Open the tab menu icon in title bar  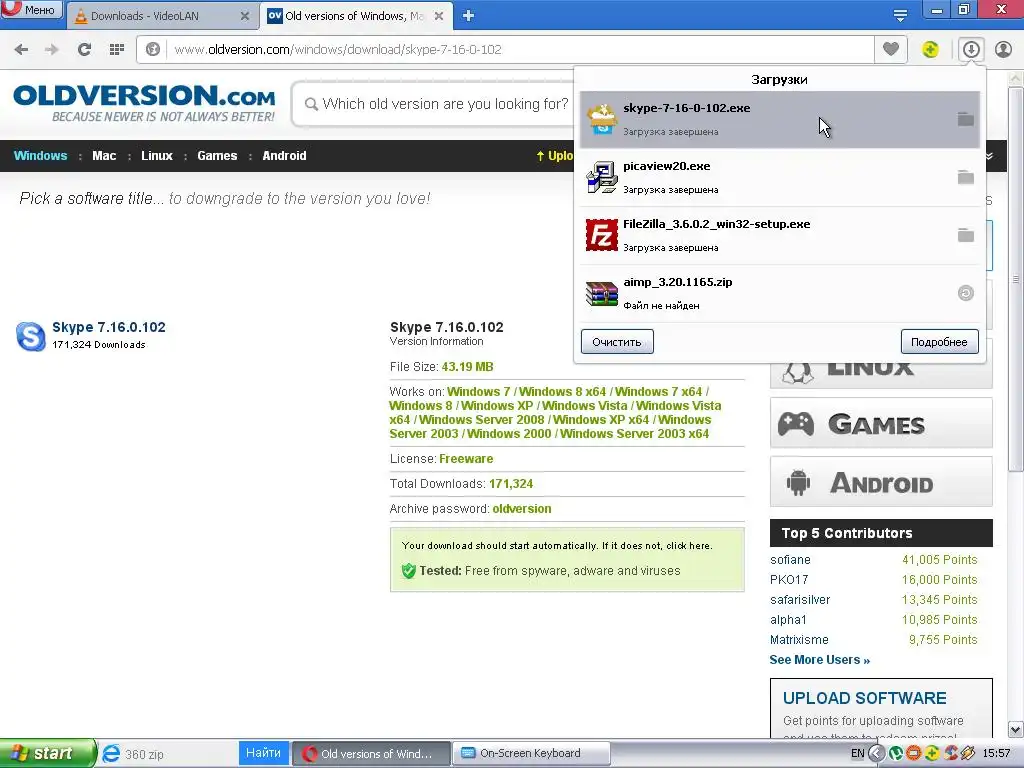900,16
